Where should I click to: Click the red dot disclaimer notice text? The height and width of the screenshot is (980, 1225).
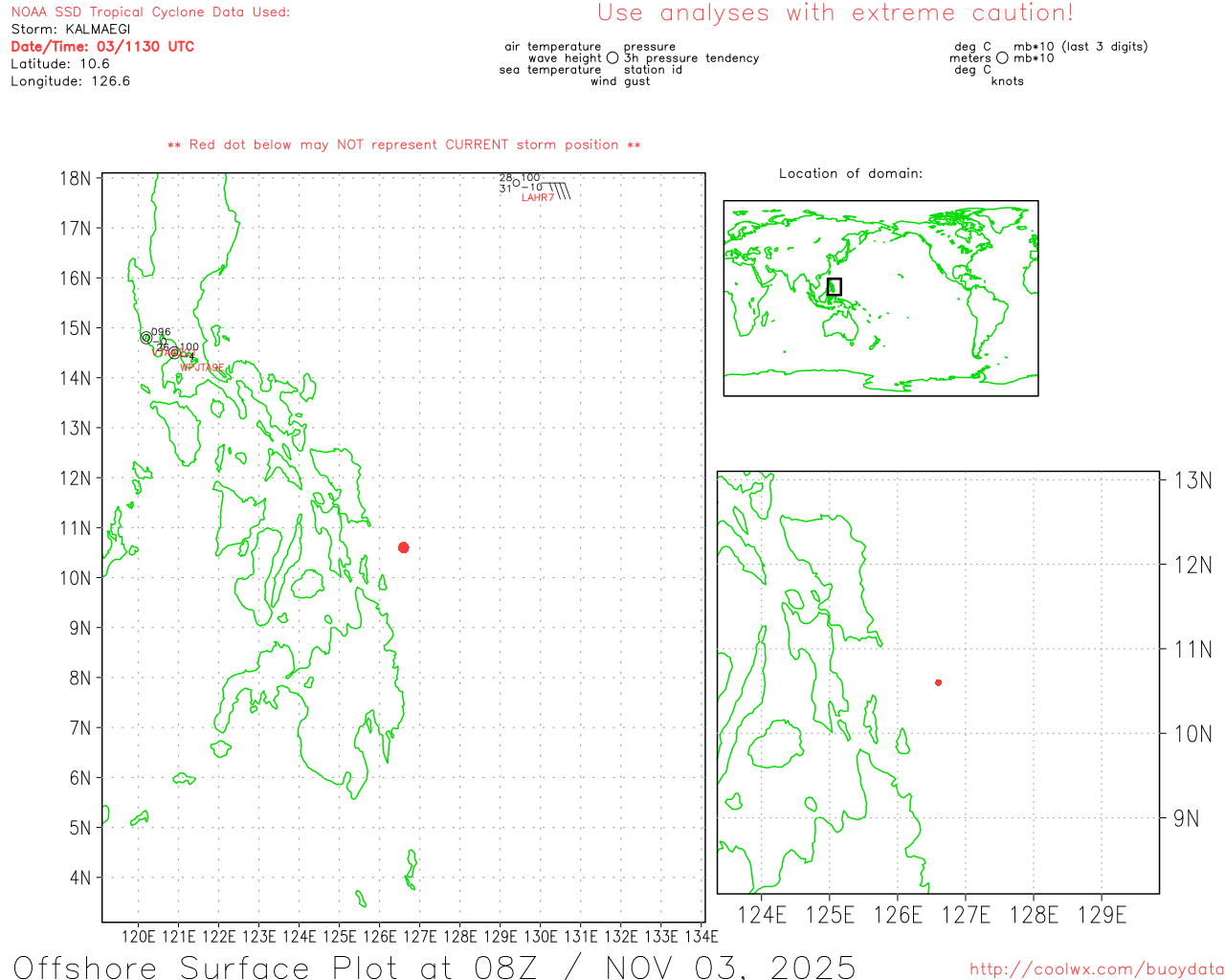(404, 145)
